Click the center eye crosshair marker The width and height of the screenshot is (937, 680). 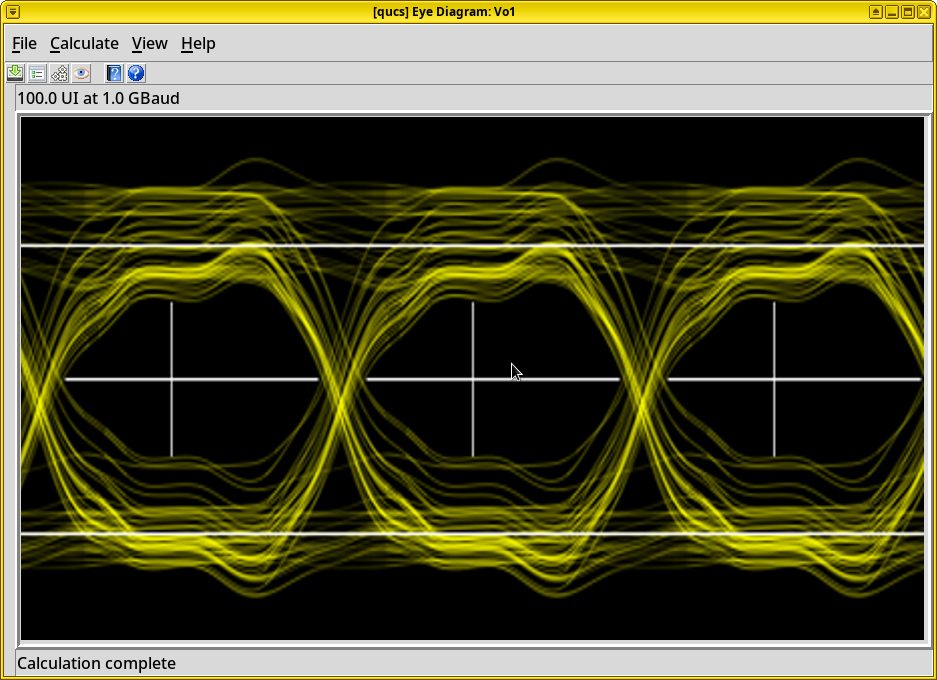(473, 379)
